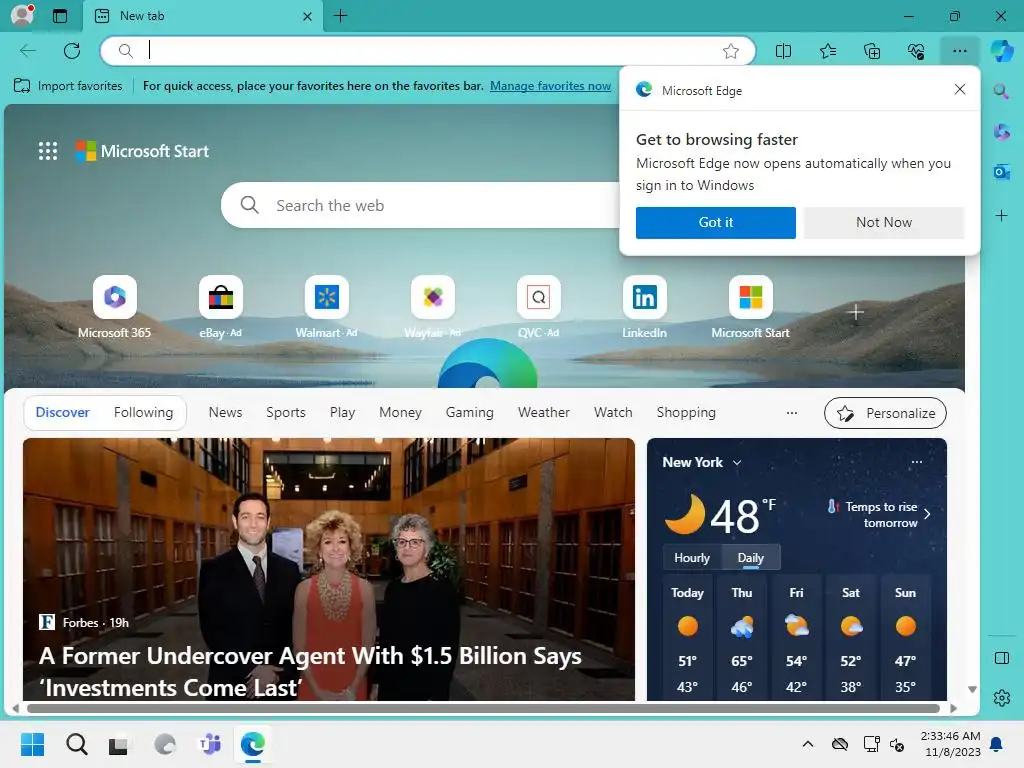Click the horizontal page scrollbar

pyautogui.click(x=483, y=709)
